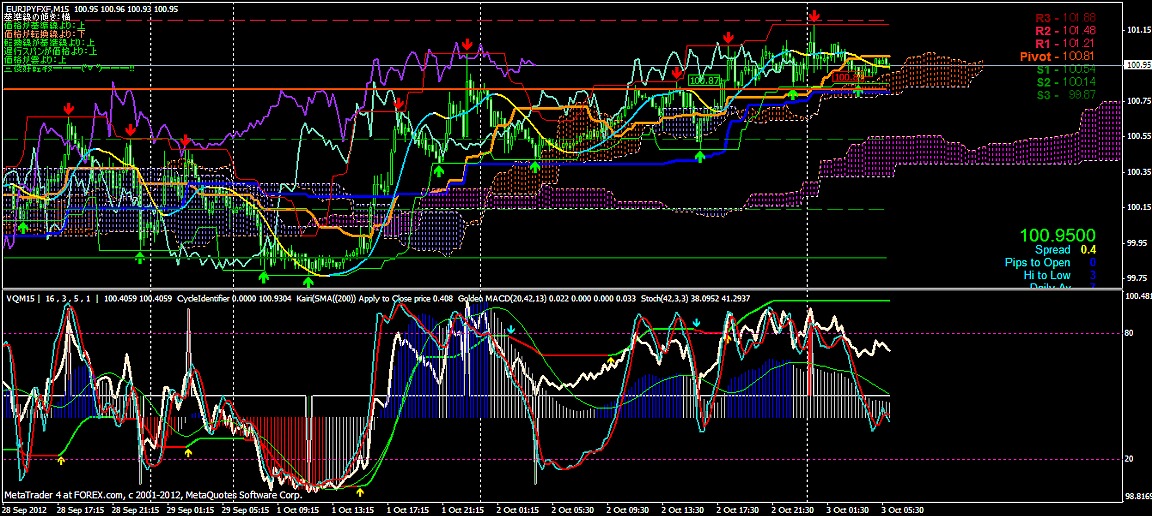Click the large green 100.9500 price display

click(1058, 233)
